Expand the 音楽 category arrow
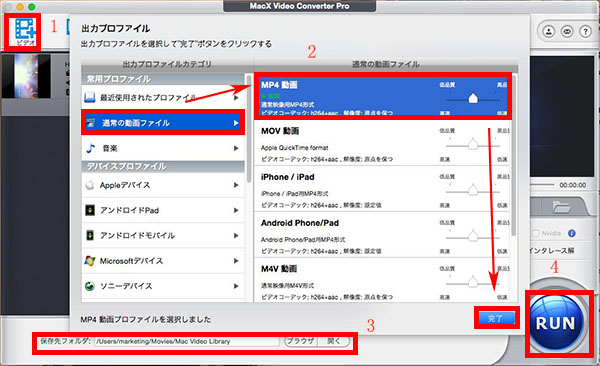The width and height of the screenshot is (600, 366). [x=236, y=148]
